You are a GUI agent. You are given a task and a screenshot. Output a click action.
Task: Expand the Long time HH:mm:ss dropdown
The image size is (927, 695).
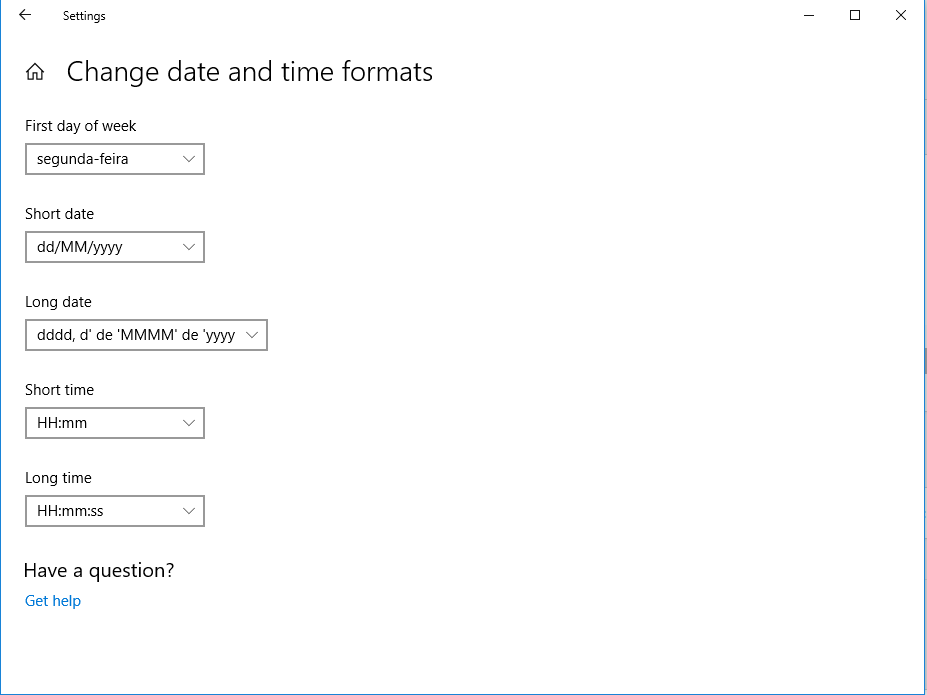coord(115,511)
